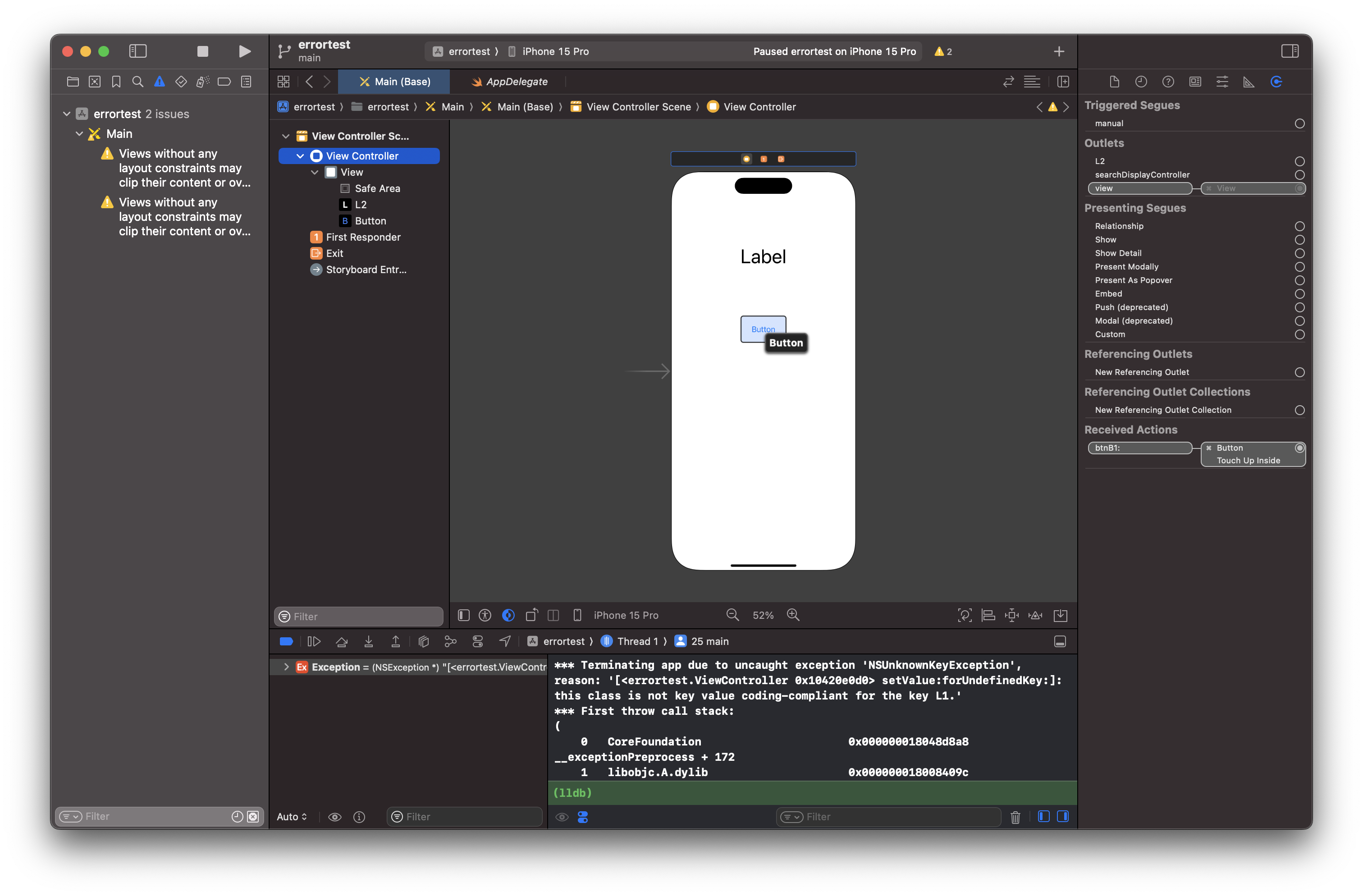Click the Step Over debug icon
Image resolution: width=1363 pixels, height=896 pixels.
342,641
